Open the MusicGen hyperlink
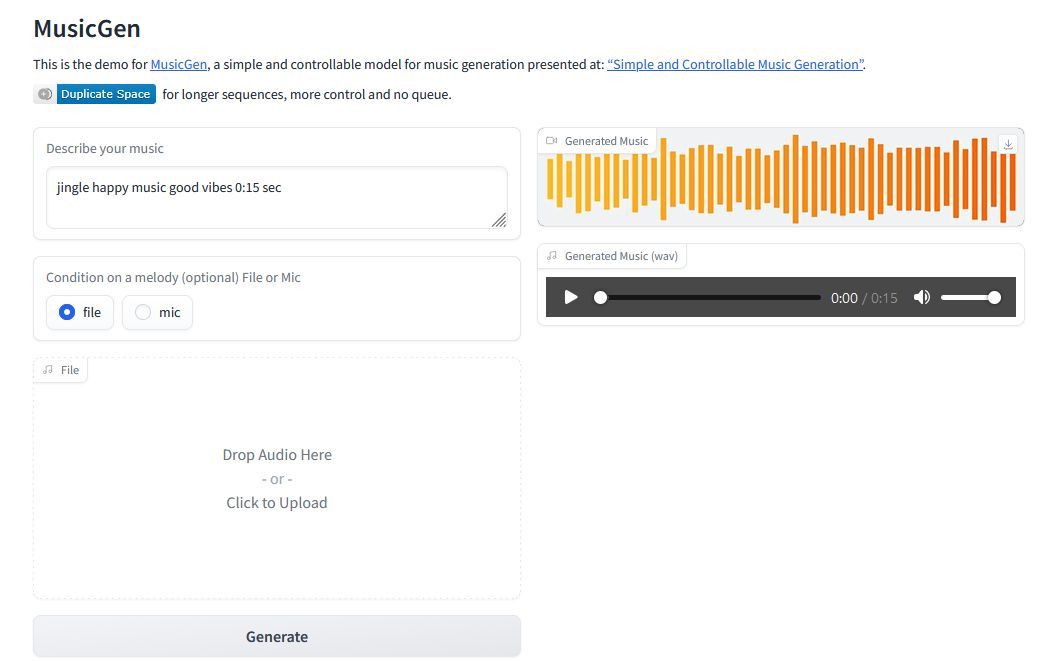 click(x=178, y=65)
